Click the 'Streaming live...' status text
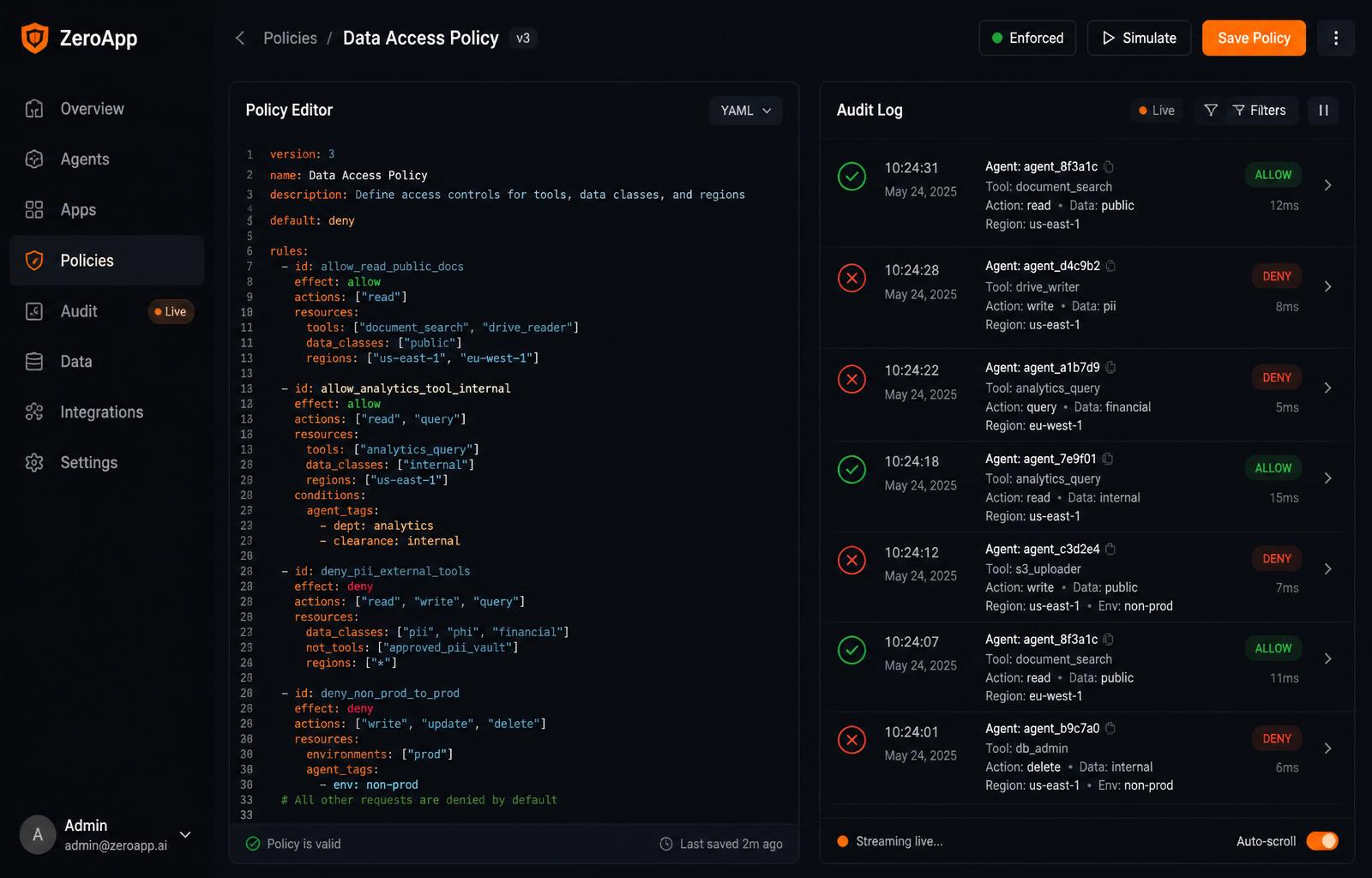The width and height of the screenshot is (1372, 878). 899,841
